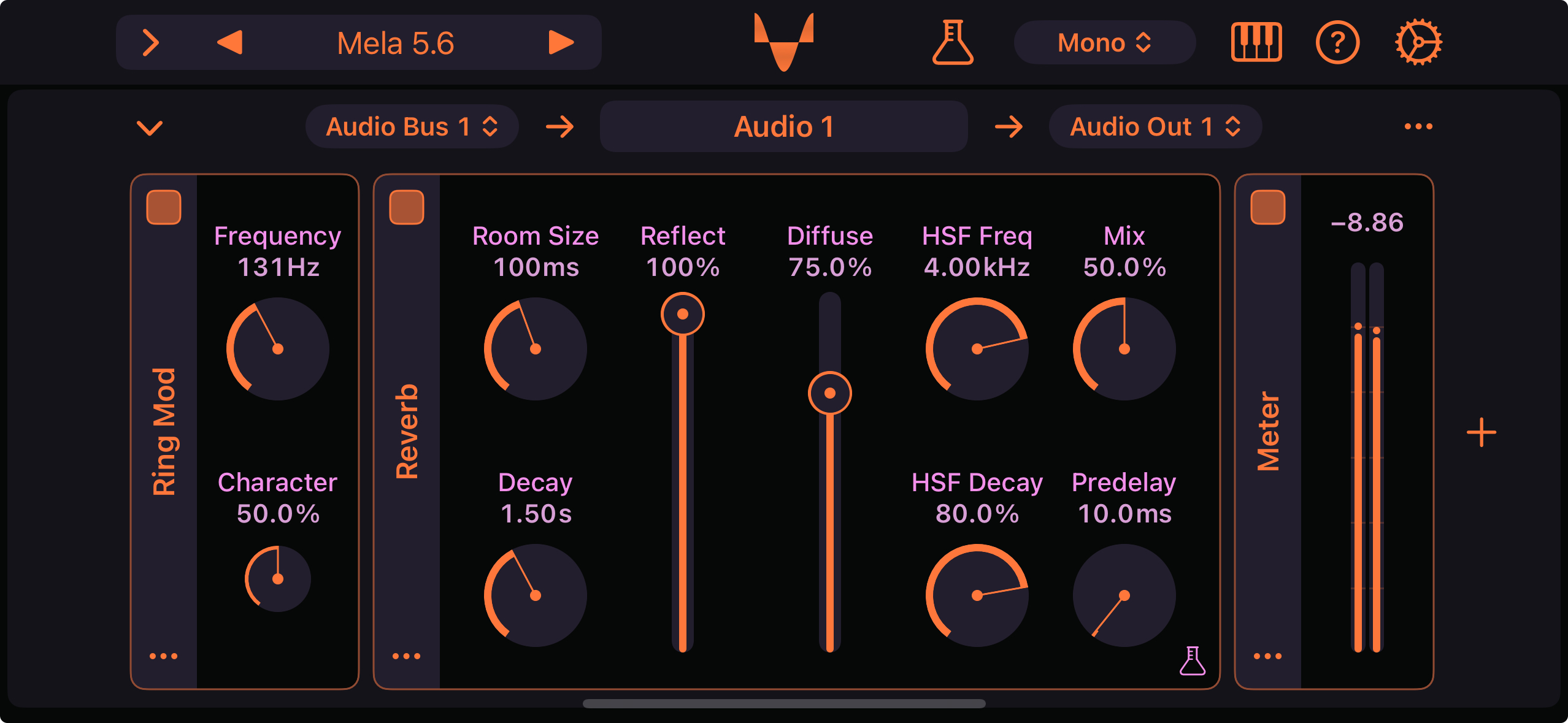Open the piano keyboard panel

click(1255, 42)
